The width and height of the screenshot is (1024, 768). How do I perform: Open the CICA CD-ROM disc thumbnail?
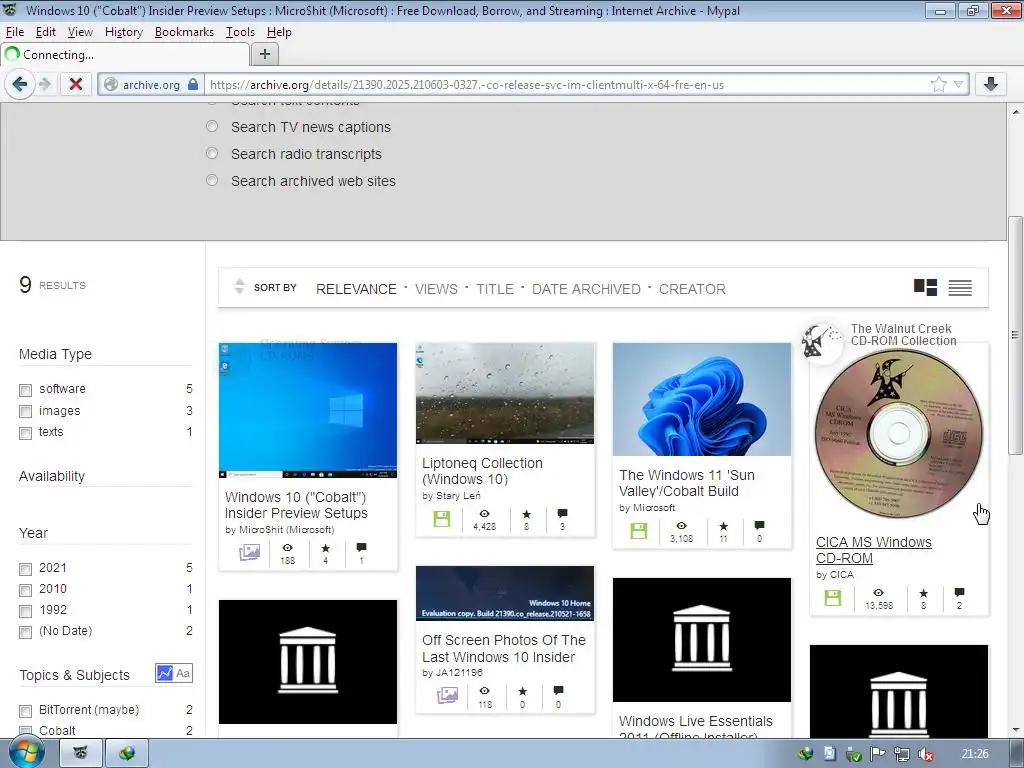tap(899, 434)
